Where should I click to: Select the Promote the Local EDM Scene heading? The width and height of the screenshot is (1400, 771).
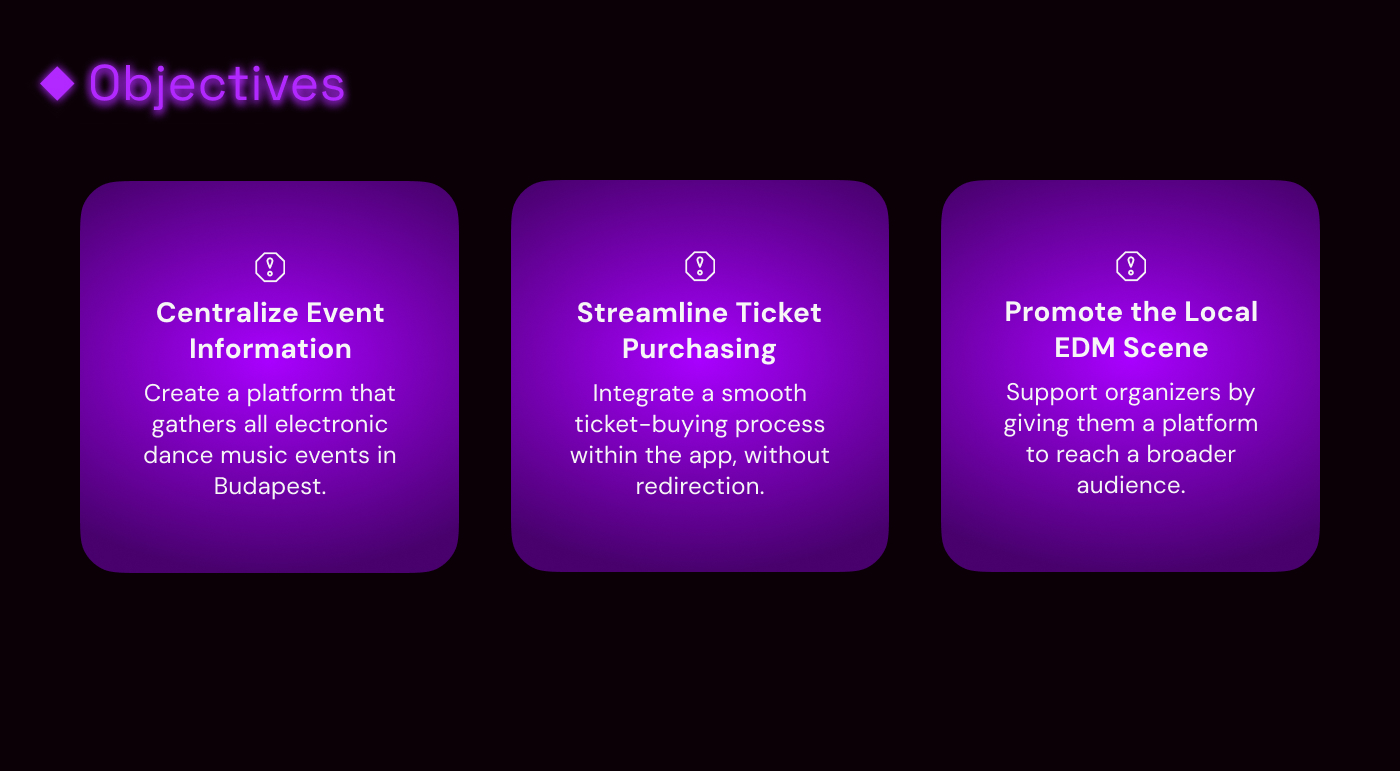1131,329
